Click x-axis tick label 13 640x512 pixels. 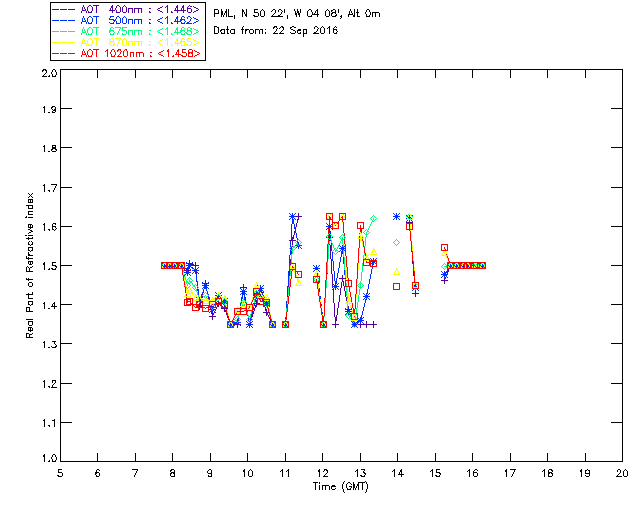coord(360,473)
